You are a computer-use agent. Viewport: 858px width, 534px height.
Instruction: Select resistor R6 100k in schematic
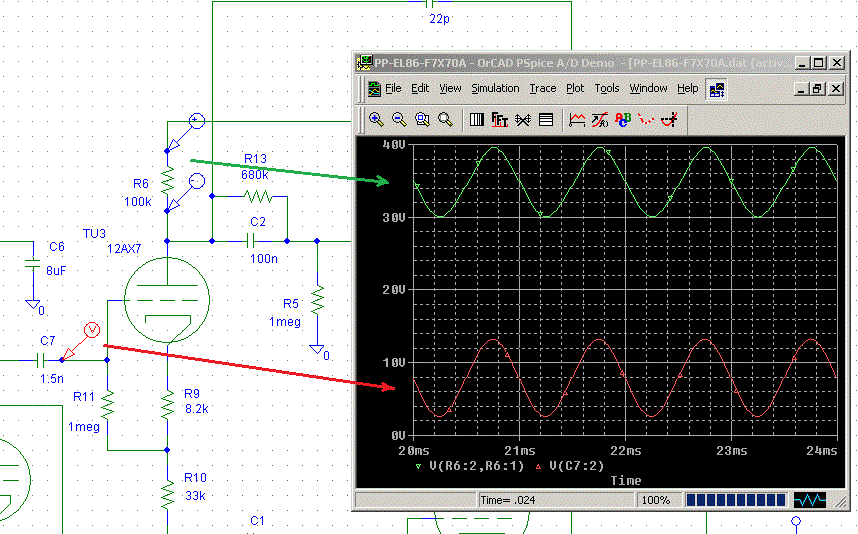tap(167, 181)
